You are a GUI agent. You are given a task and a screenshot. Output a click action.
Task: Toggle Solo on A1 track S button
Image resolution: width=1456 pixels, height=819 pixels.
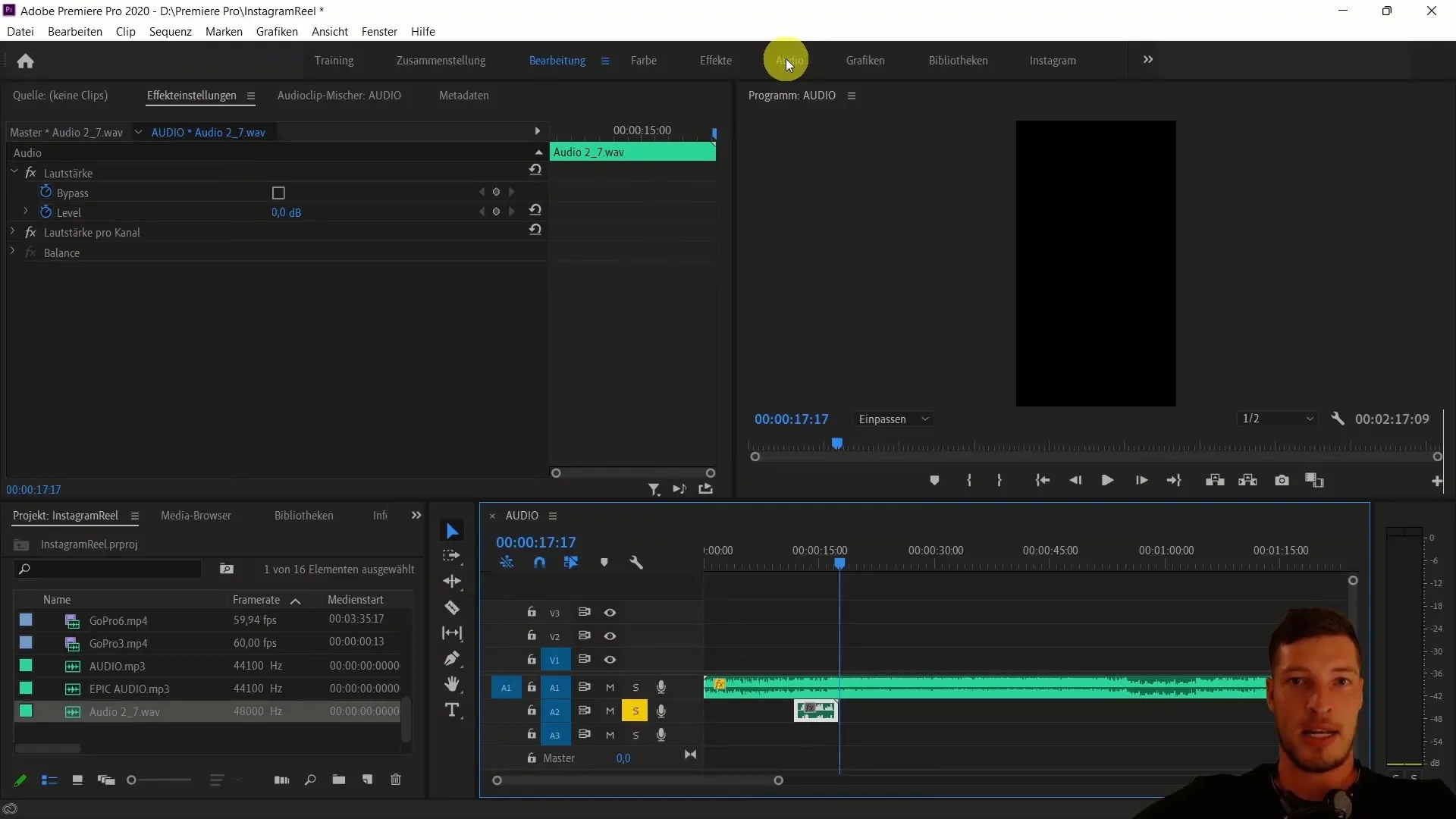pyautogui.click(x=636, y=687)
